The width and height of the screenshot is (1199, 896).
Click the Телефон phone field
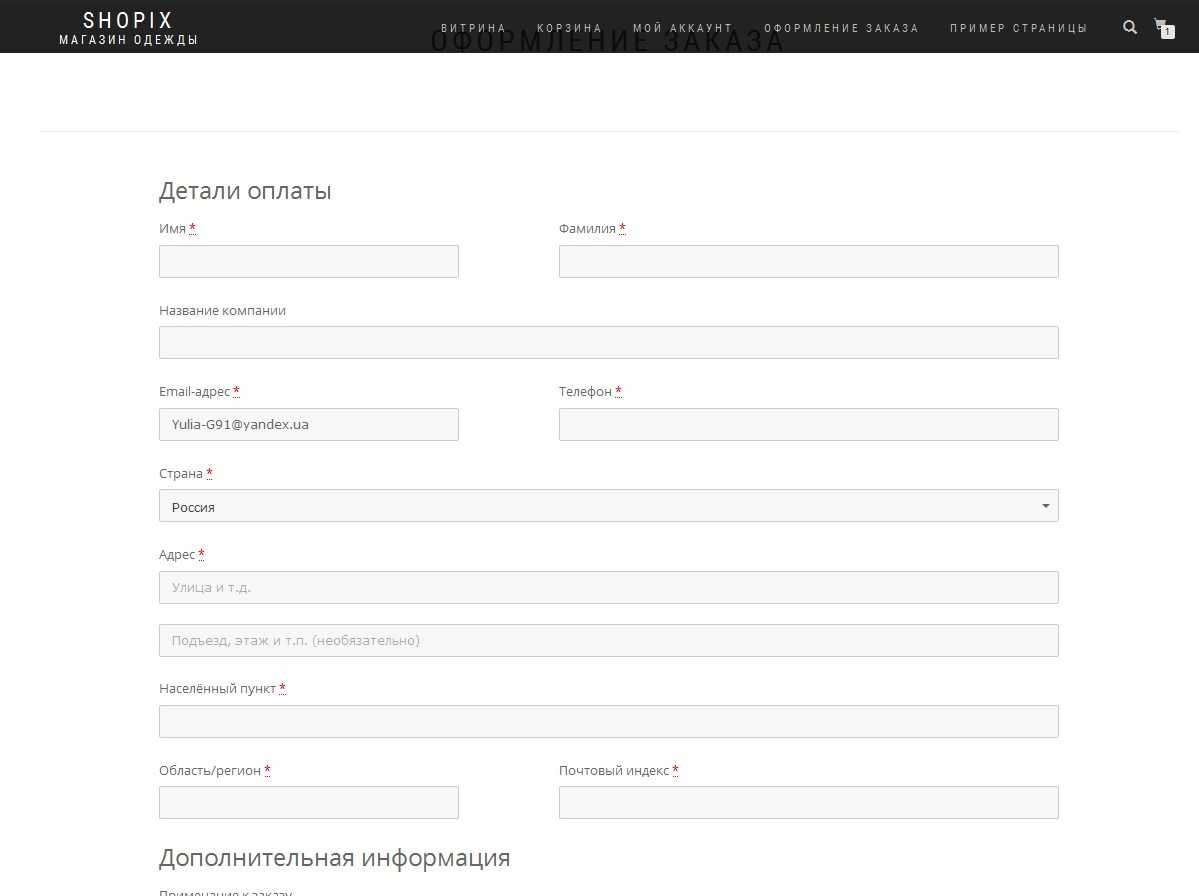coord(808,425)
